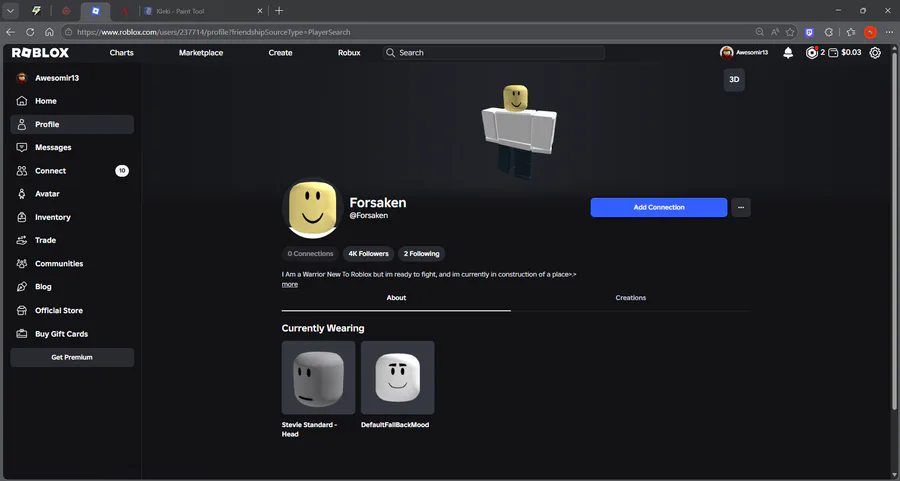Close the Kleki - Paint Tool tab
Viewport: 900px width, 481px height.
pos(259,11)
